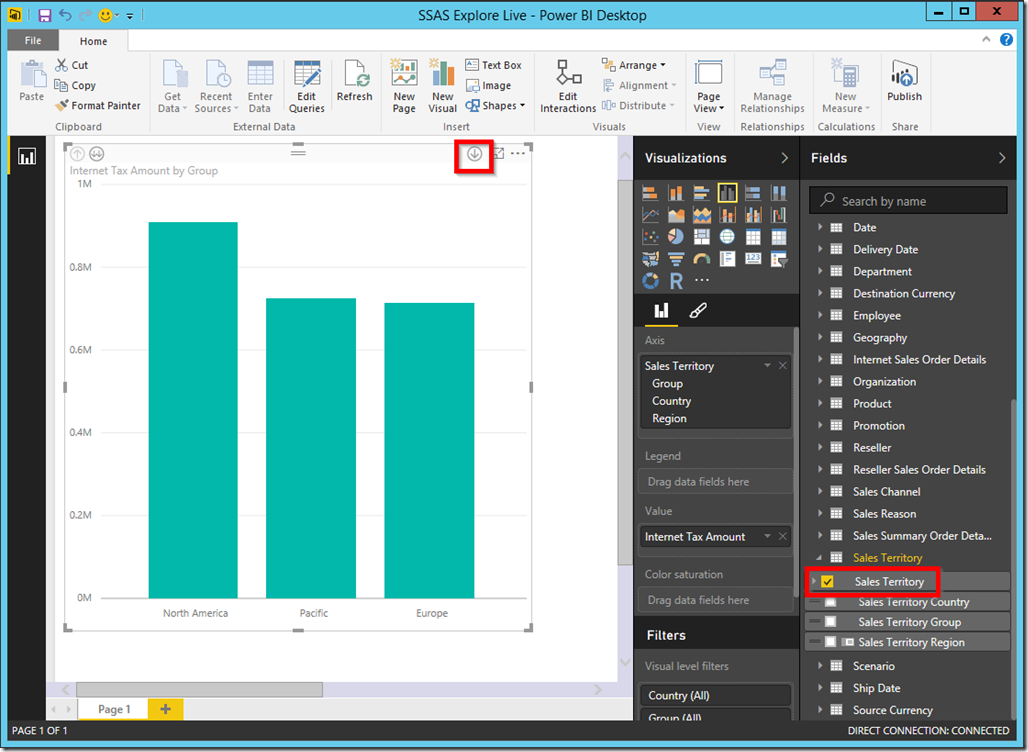Screen dimensions: 1028x752
Task: Open Report view from the left sidebar
Action: (27, 156)
